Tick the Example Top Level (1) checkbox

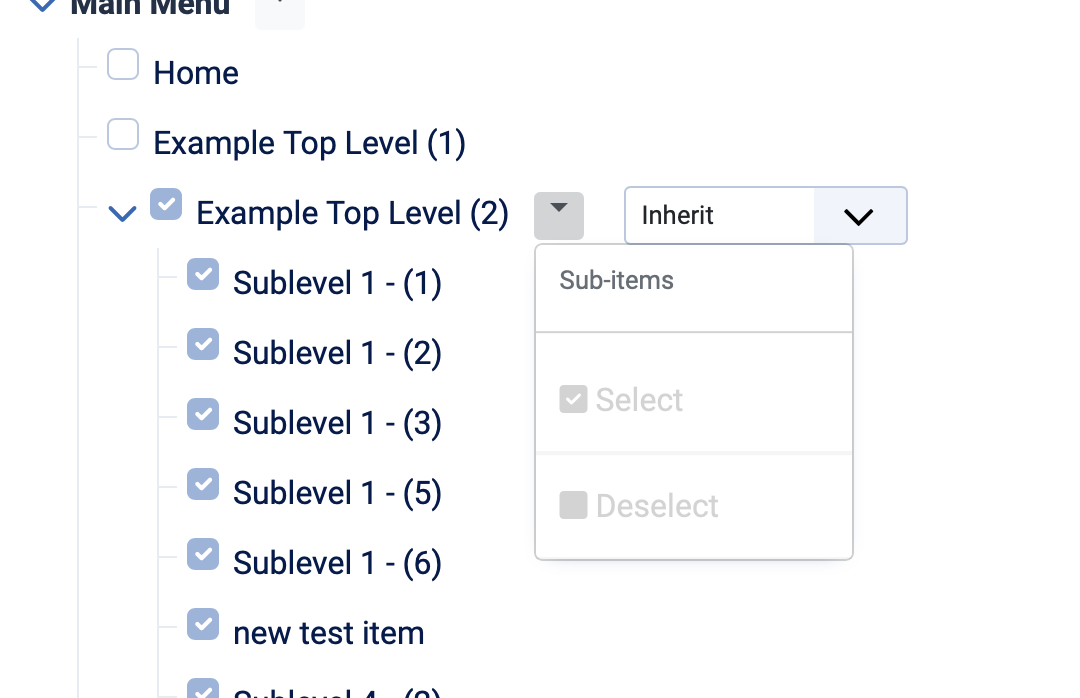[x=123, y=134]
